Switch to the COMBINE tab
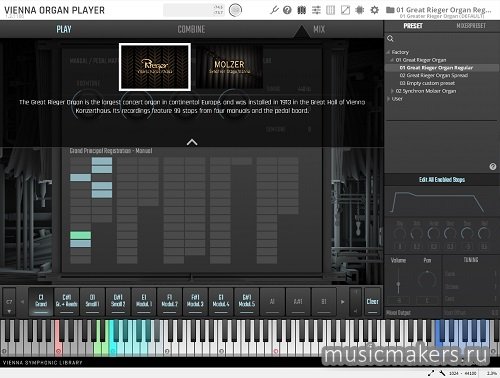The width and height of the screenshot is (500, 378). tap(191, 29)
